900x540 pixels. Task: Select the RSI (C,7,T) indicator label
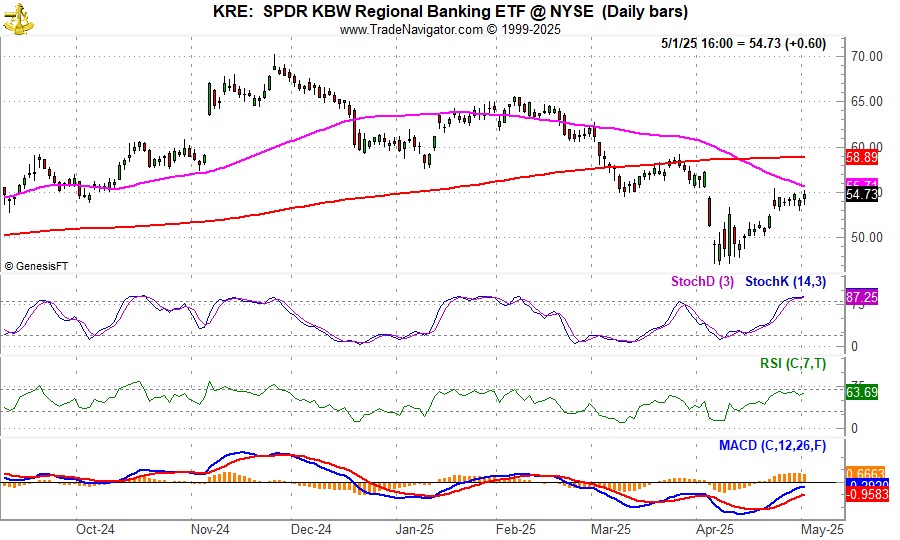tap(793, 363)
